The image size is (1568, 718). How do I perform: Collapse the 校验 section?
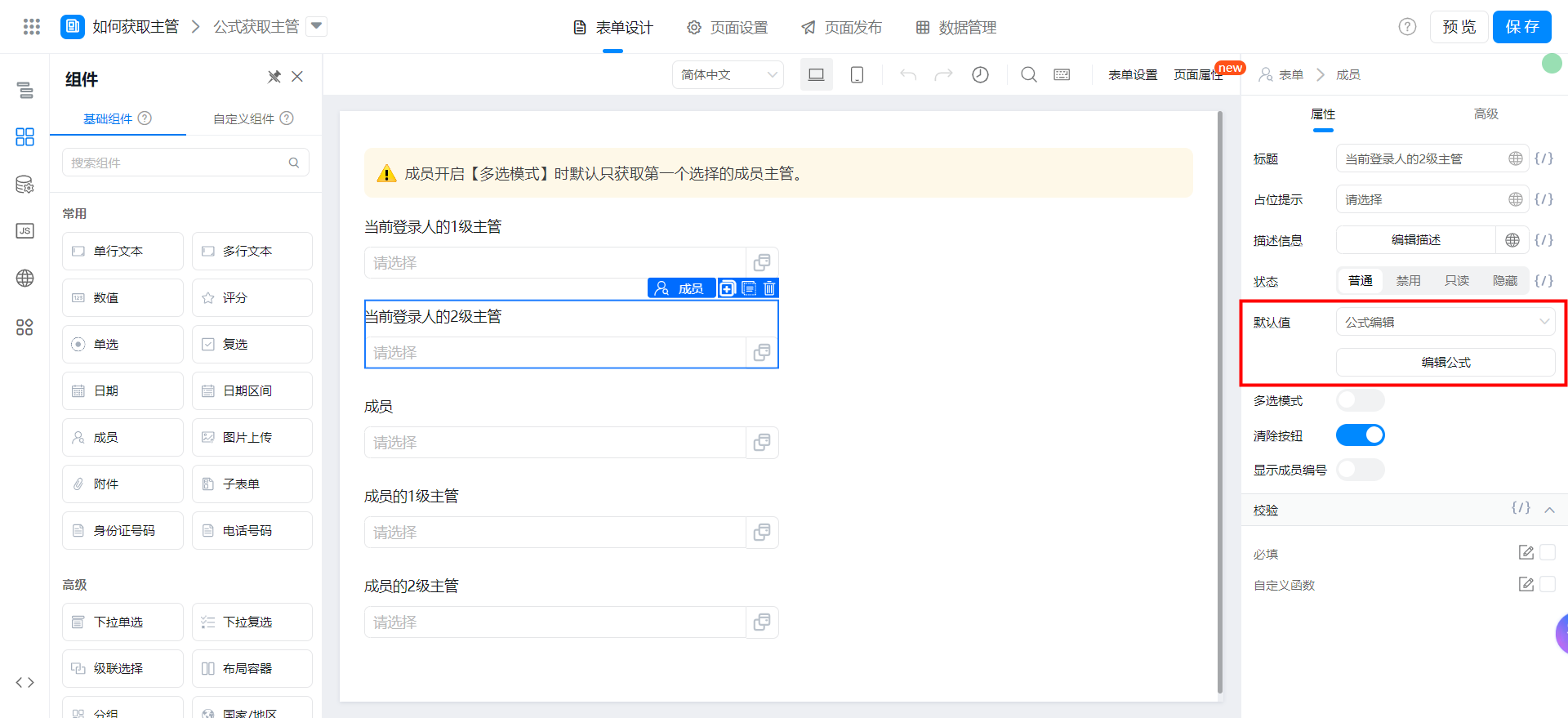point(1549,510)
